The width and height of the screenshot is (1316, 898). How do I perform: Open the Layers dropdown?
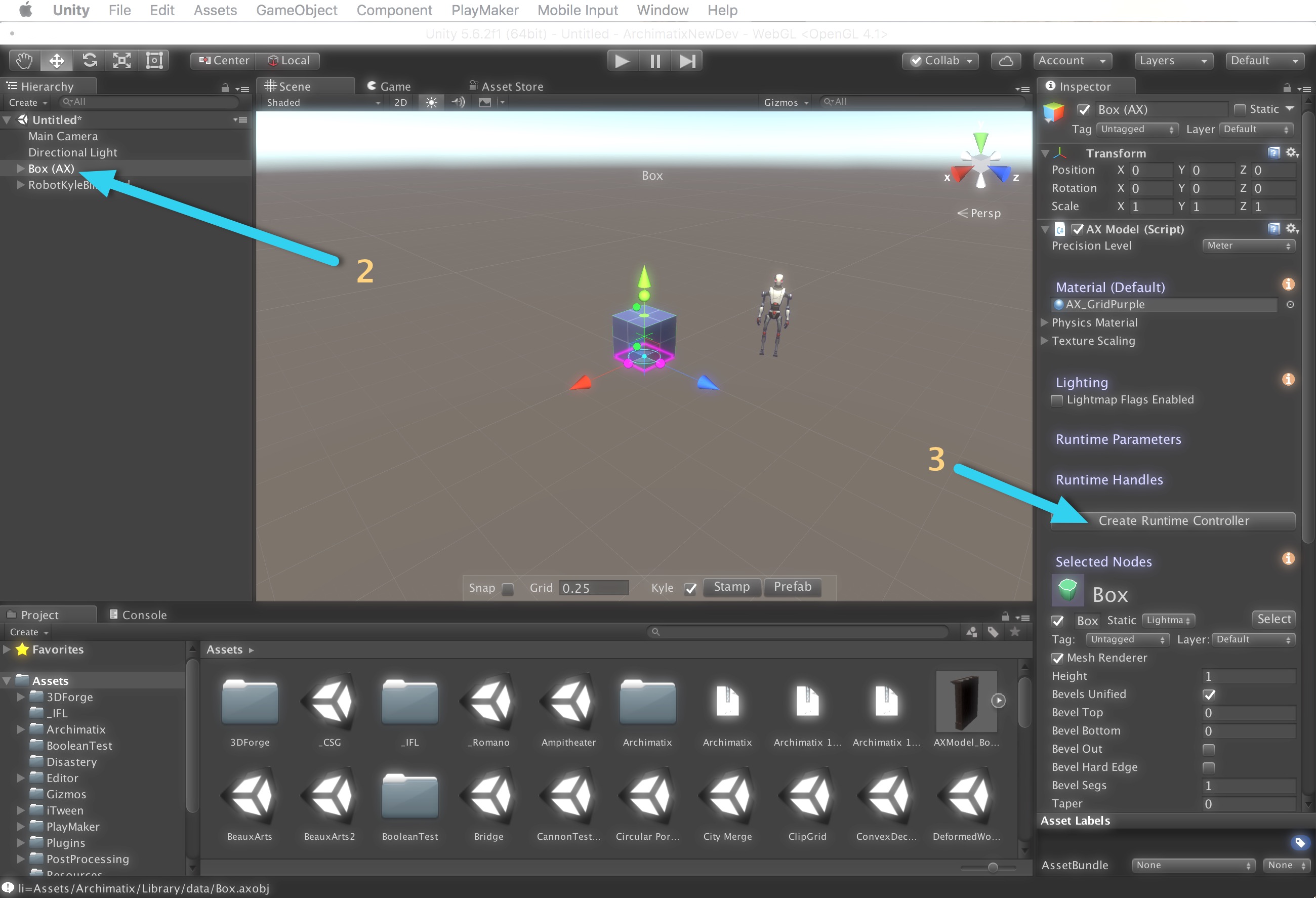tap(1173, 61)
